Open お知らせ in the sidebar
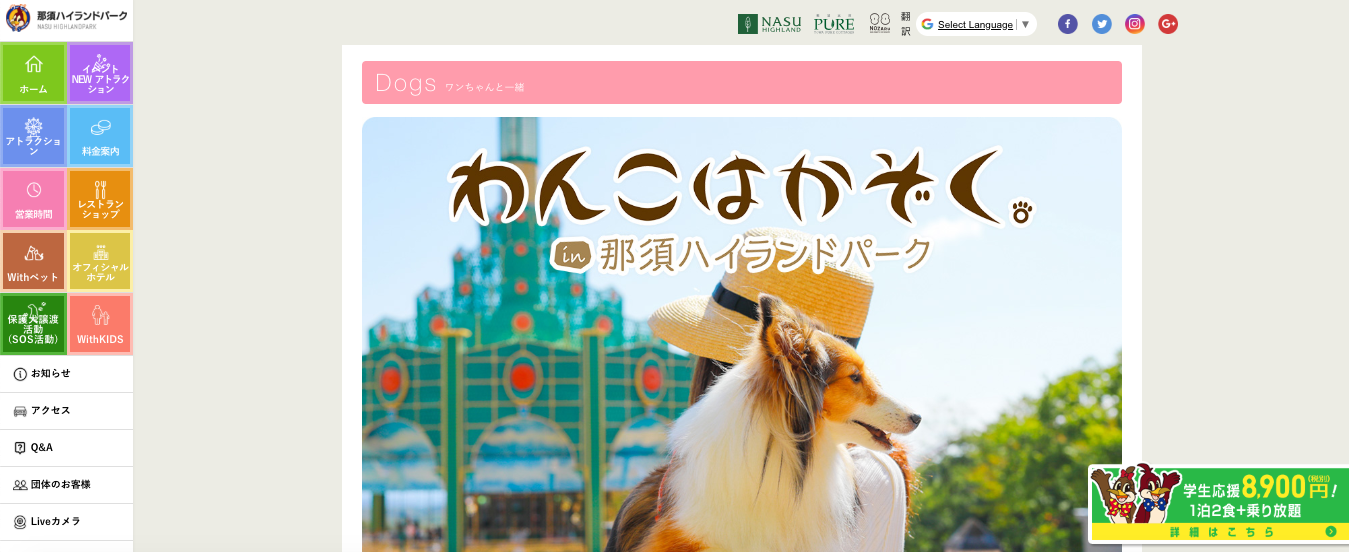 (x=66, y=374)
